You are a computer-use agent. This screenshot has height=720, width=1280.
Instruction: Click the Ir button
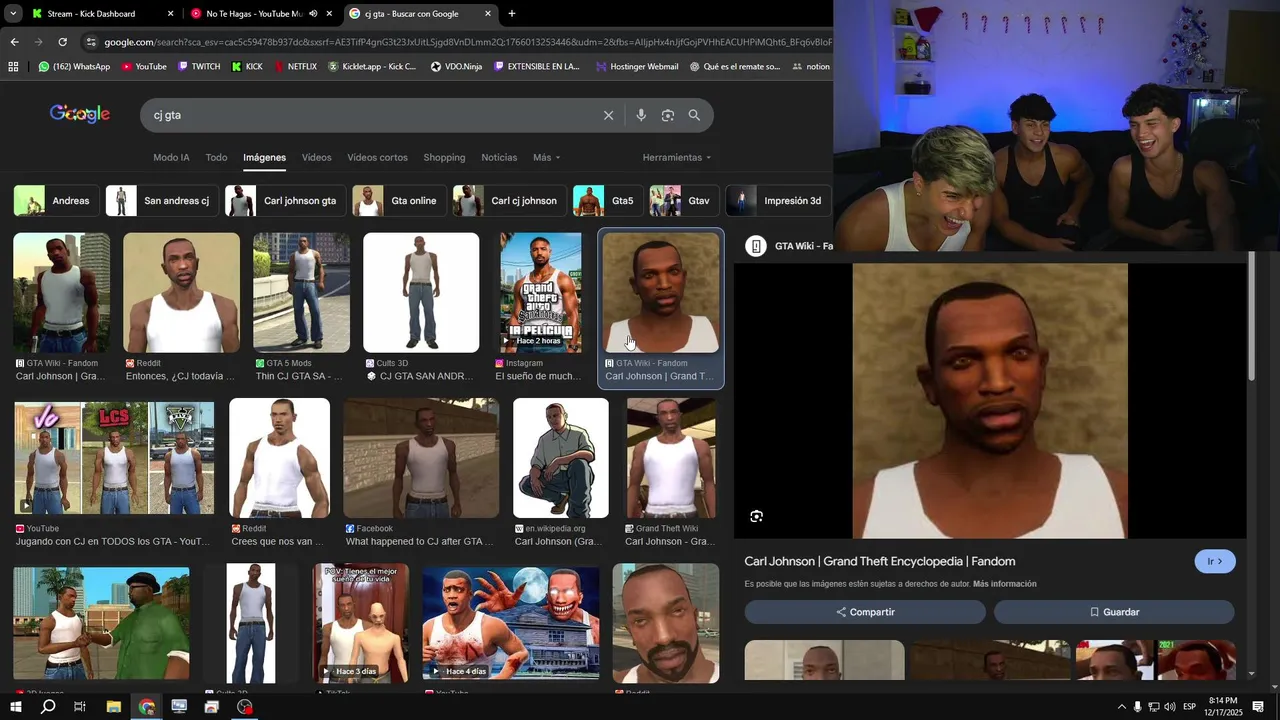pos(1215,561)
